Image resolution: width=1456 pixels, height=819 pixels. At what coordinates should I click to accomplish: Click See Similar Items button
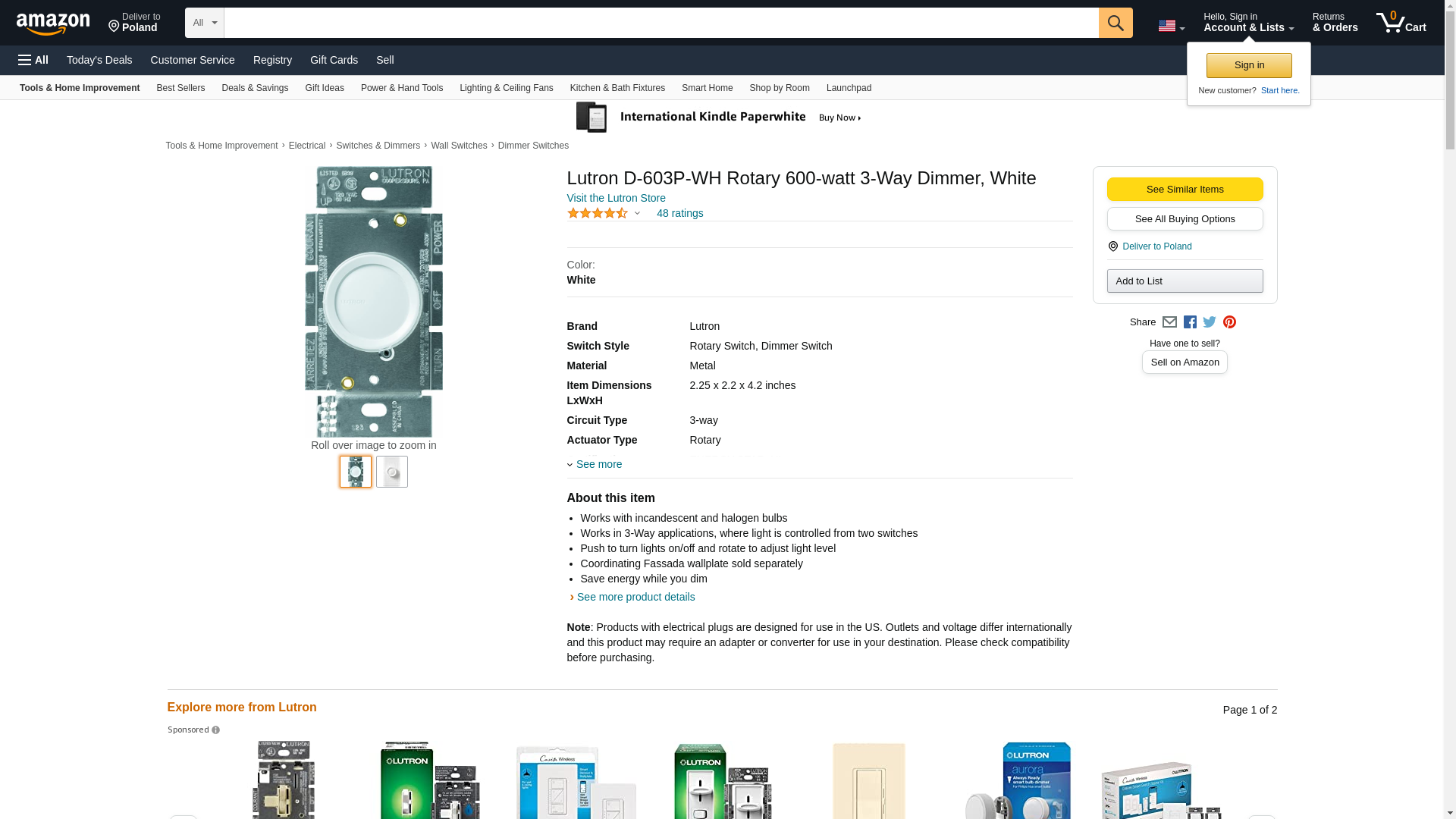1185,190
